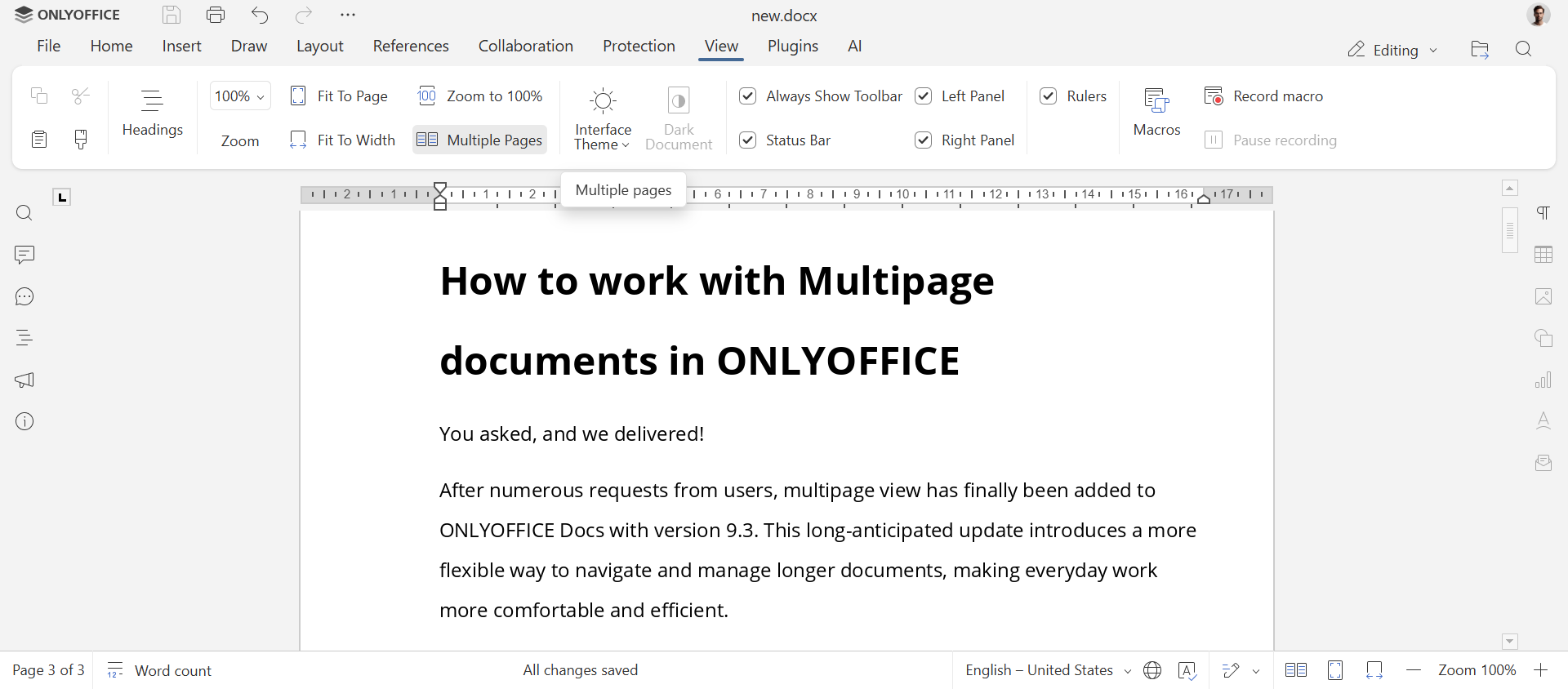Screen dimensions: 1568x689
Task: Switch to the Insert tab
Action: 182,47
